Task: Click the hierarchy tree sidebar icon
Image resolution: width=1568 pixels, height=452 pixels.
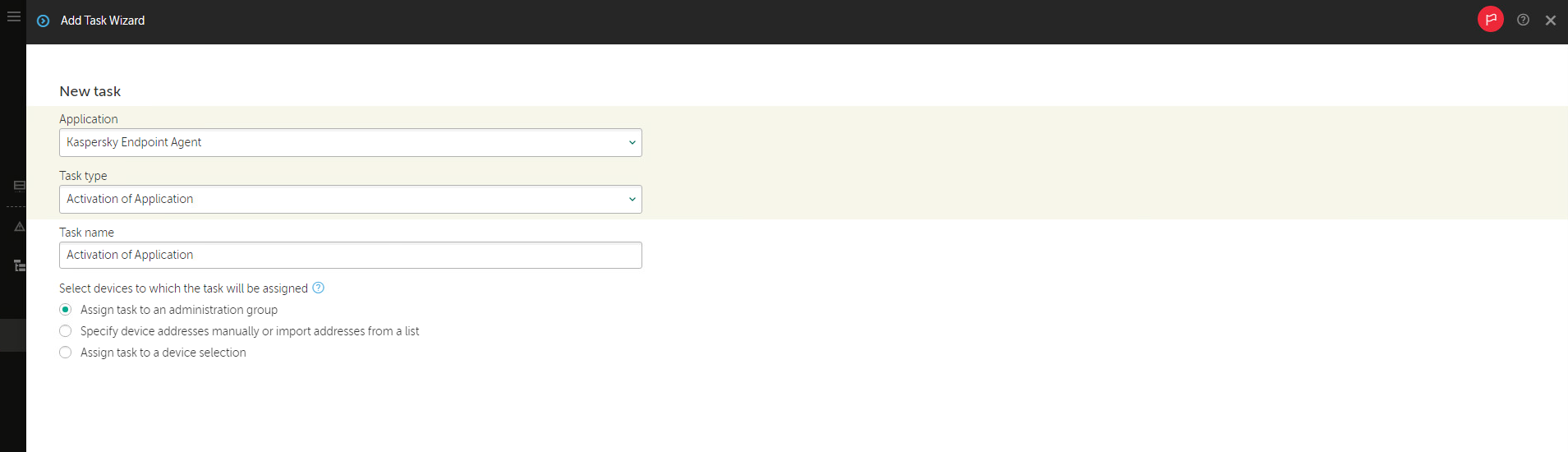Action: (19, 265)
